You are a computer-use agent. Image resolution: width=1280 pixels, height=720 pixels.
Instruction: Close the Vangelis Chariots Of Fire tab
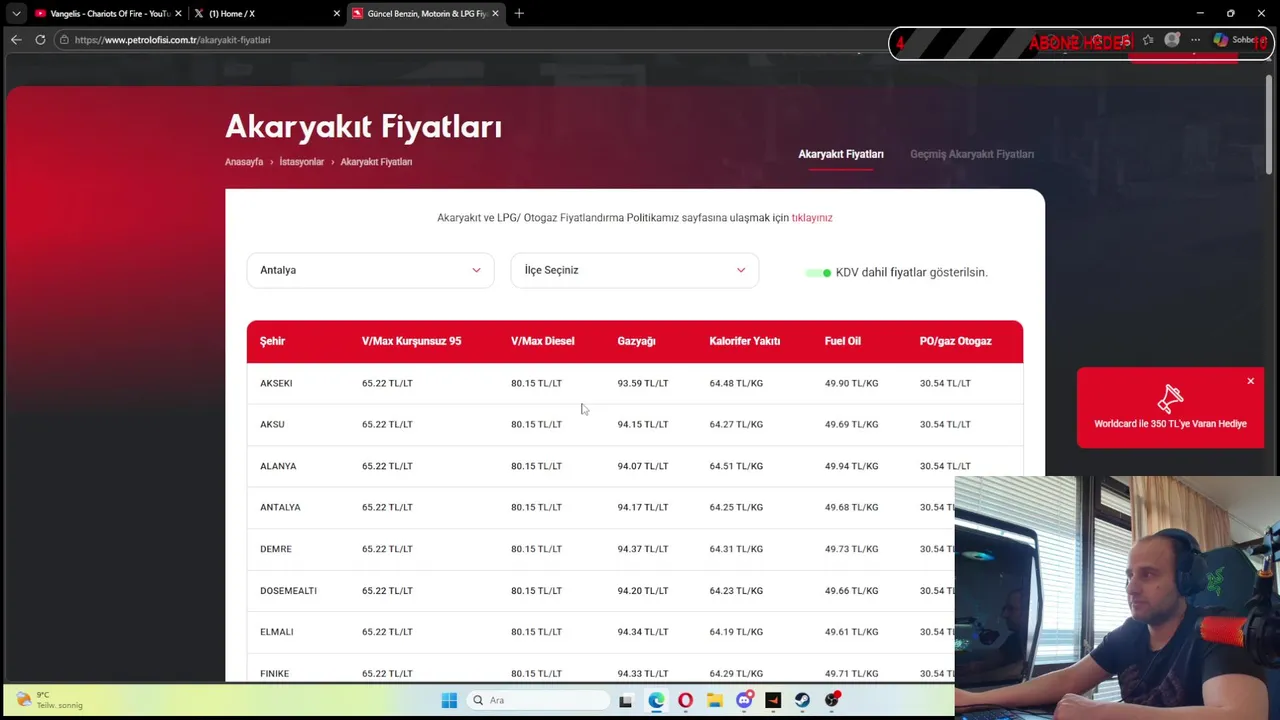pyautogui.click(x=178, y=13)
